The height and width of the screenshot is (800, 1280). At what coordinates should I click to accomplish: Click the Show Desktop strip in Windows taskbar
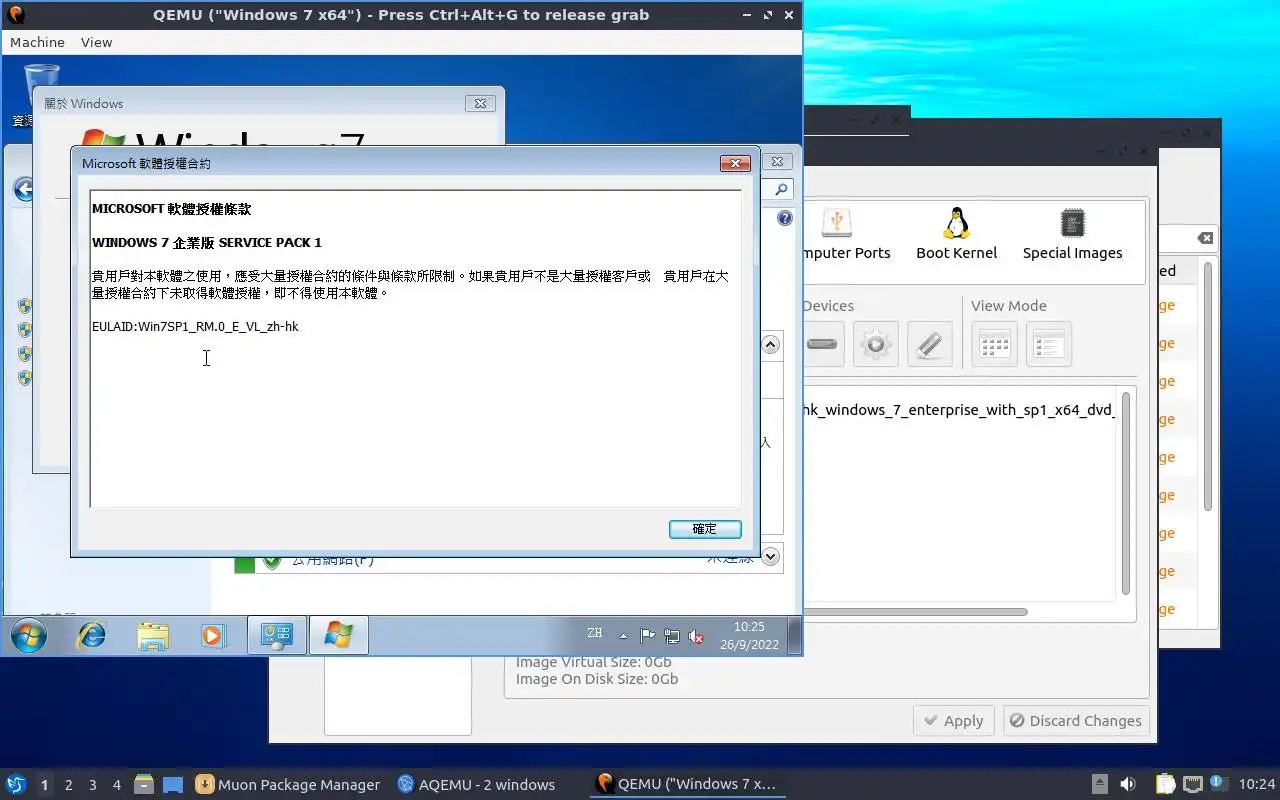794,635
